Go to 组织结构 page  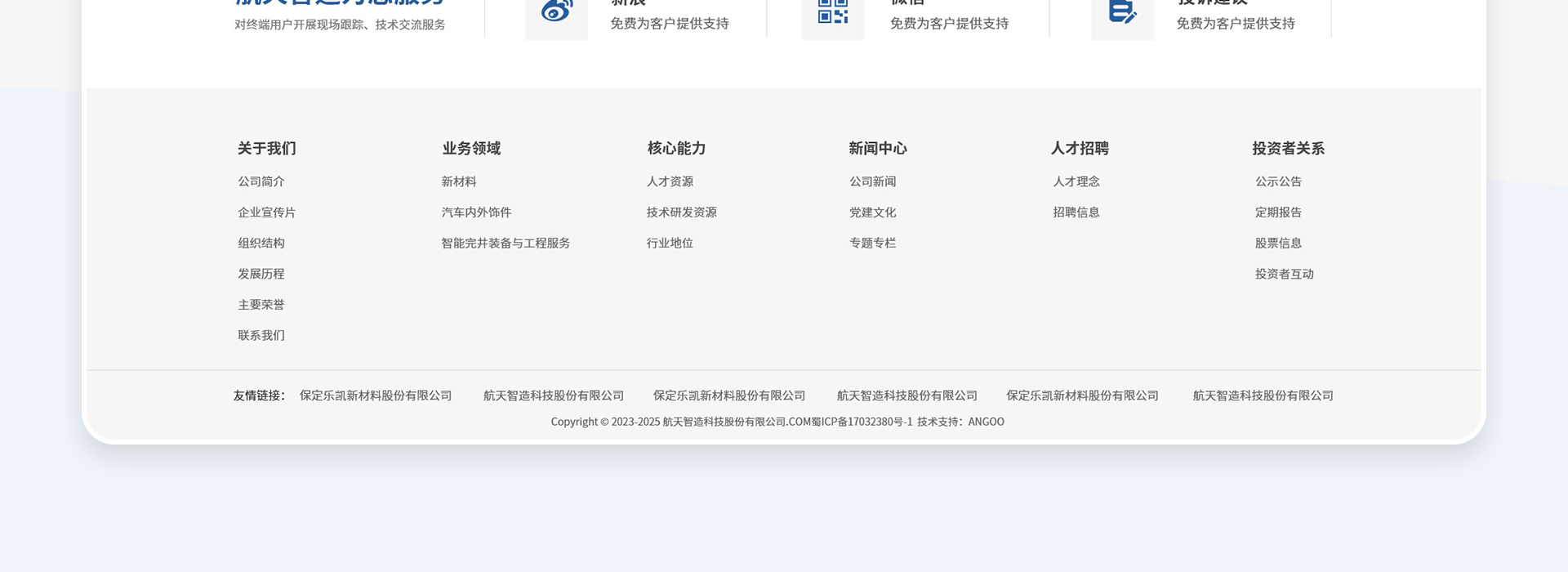point(261,244)
